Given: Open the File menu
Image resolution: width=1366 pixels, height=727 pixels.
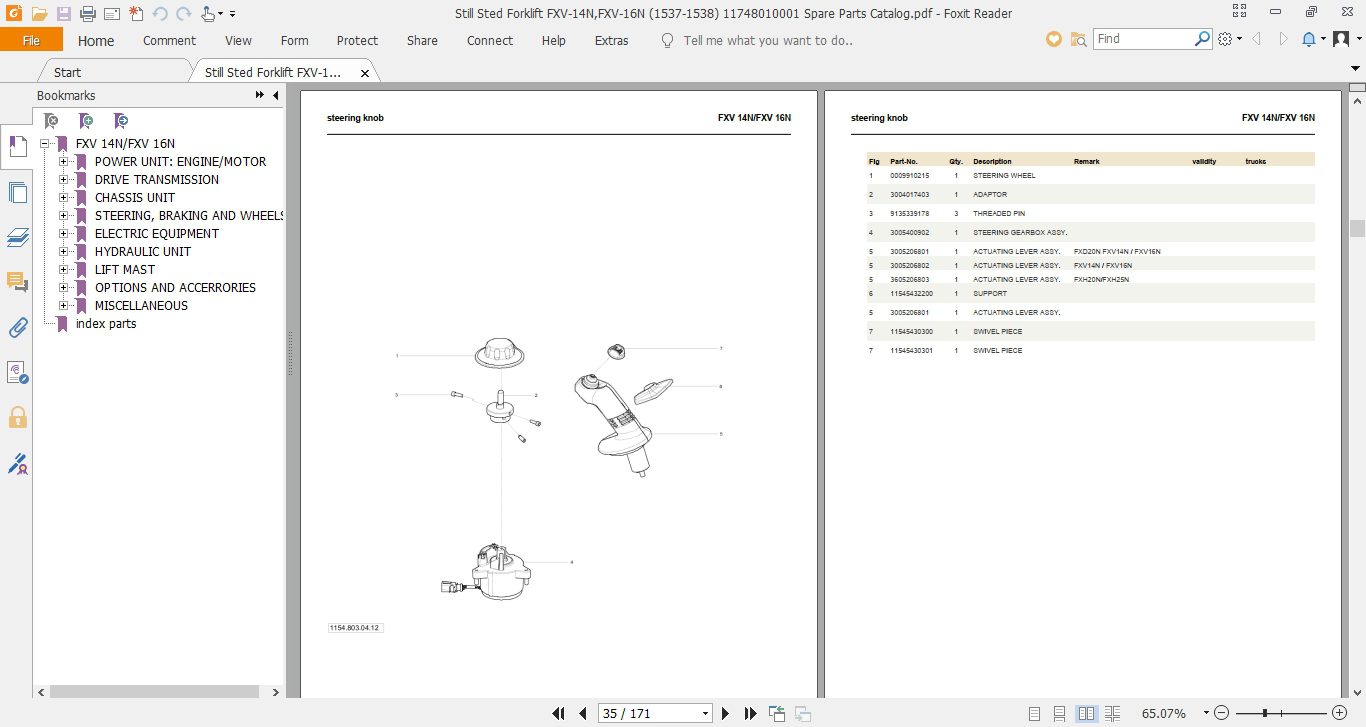Looking at the screenshot, I should point(31,41).
